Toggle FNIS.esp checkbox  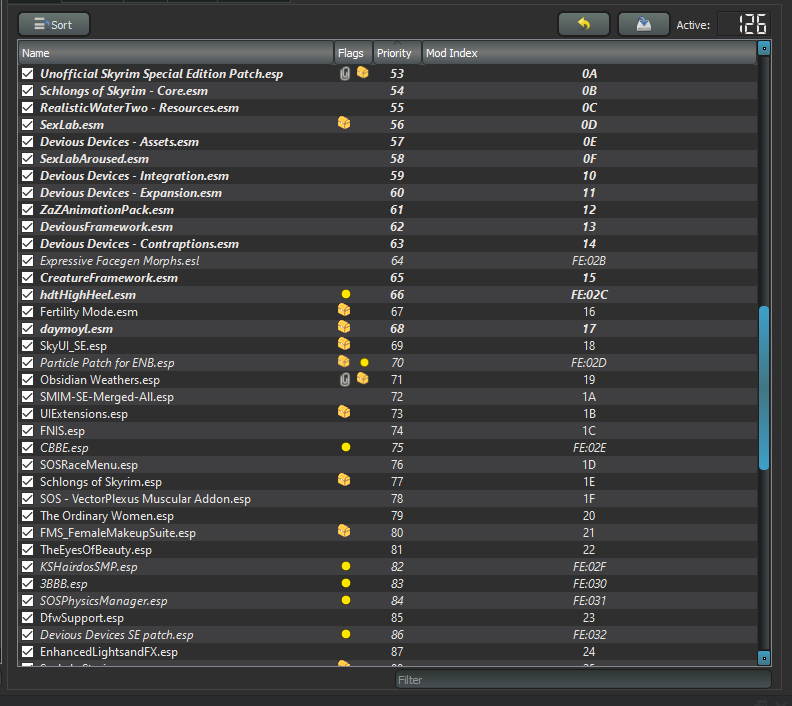point(27,431)
